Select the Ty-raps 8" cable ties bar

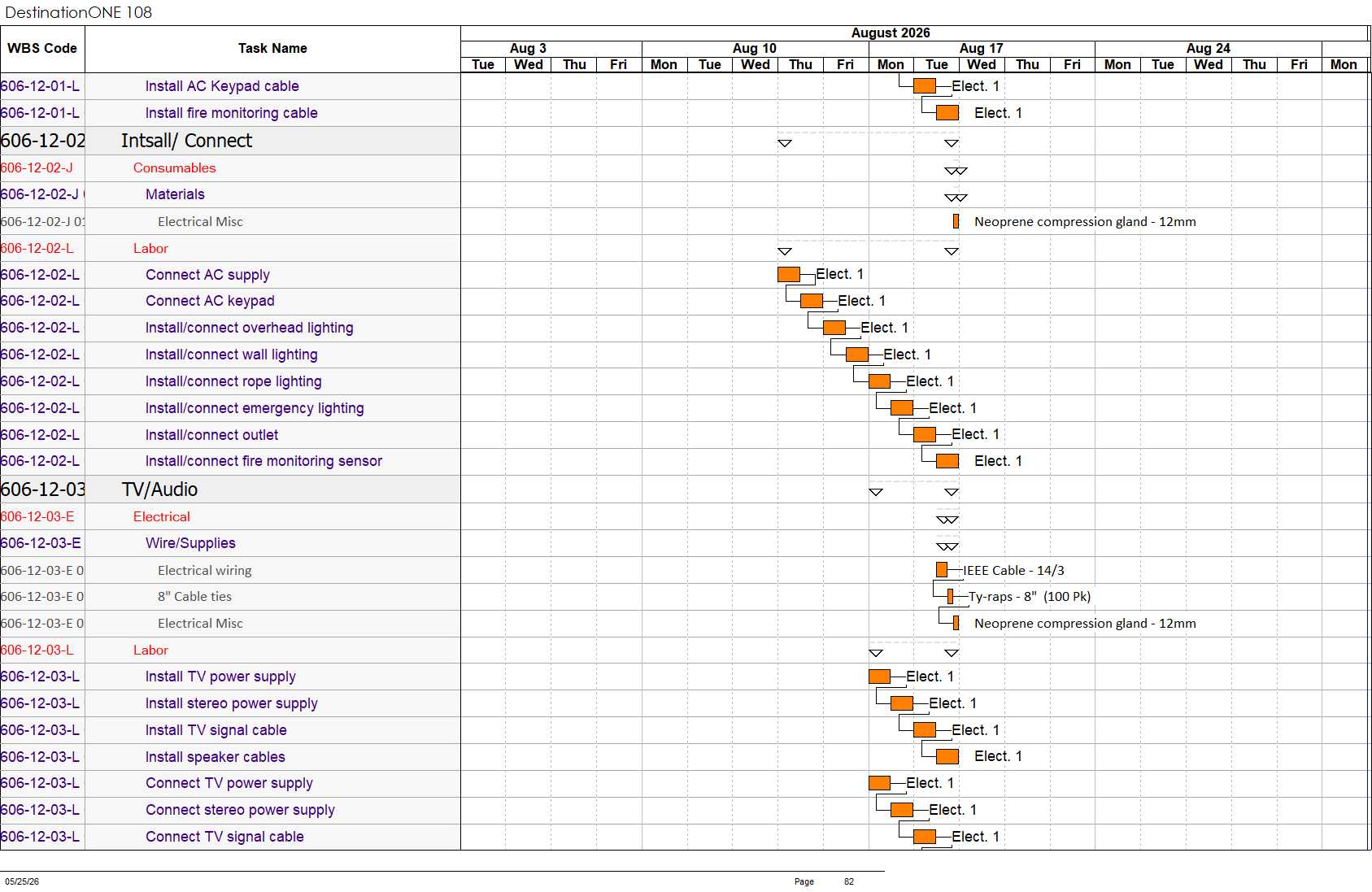pyautogui.click(x=950, y=597)
